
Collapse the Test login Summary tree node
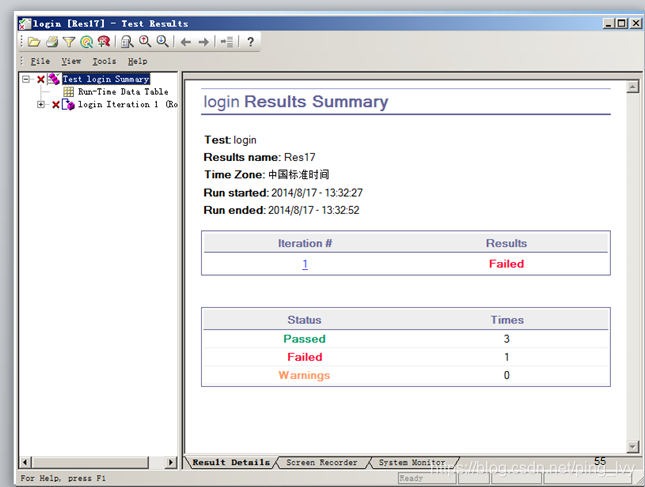click(26, 79)
